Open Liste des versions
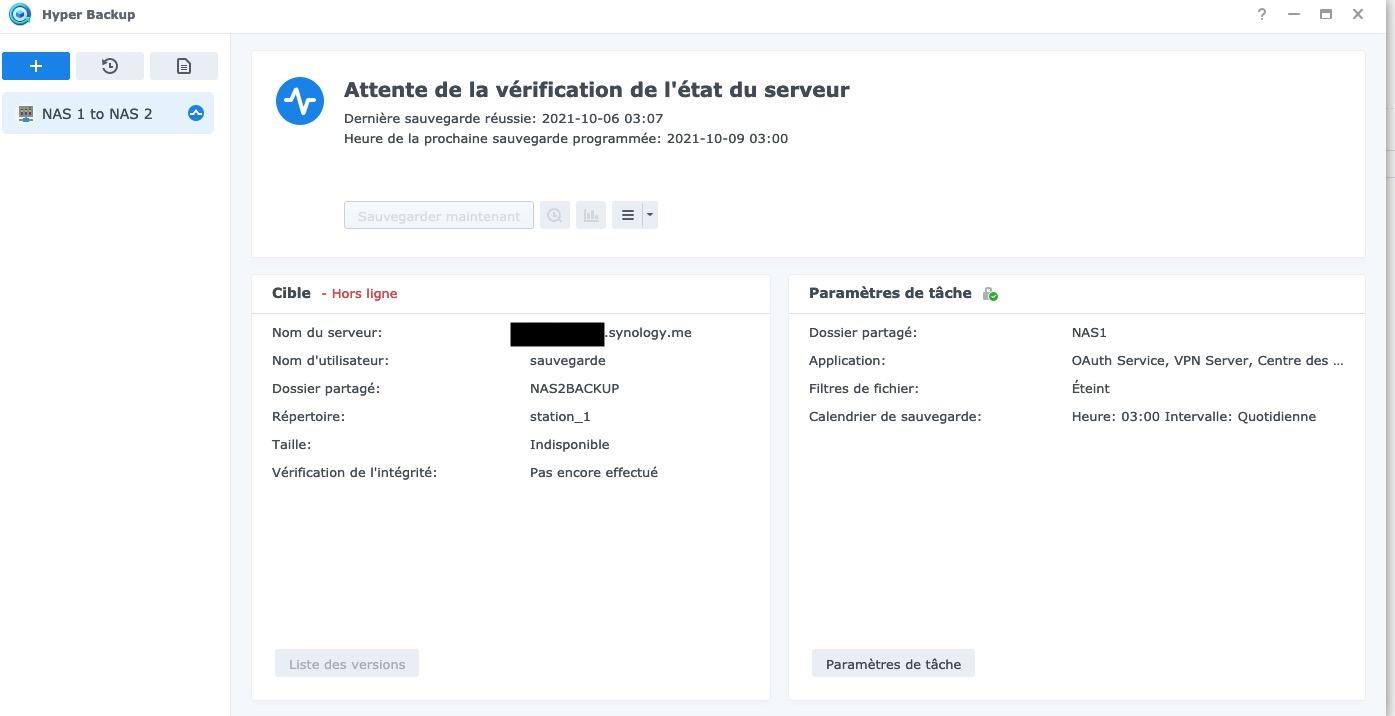 [x=347, y=664]
